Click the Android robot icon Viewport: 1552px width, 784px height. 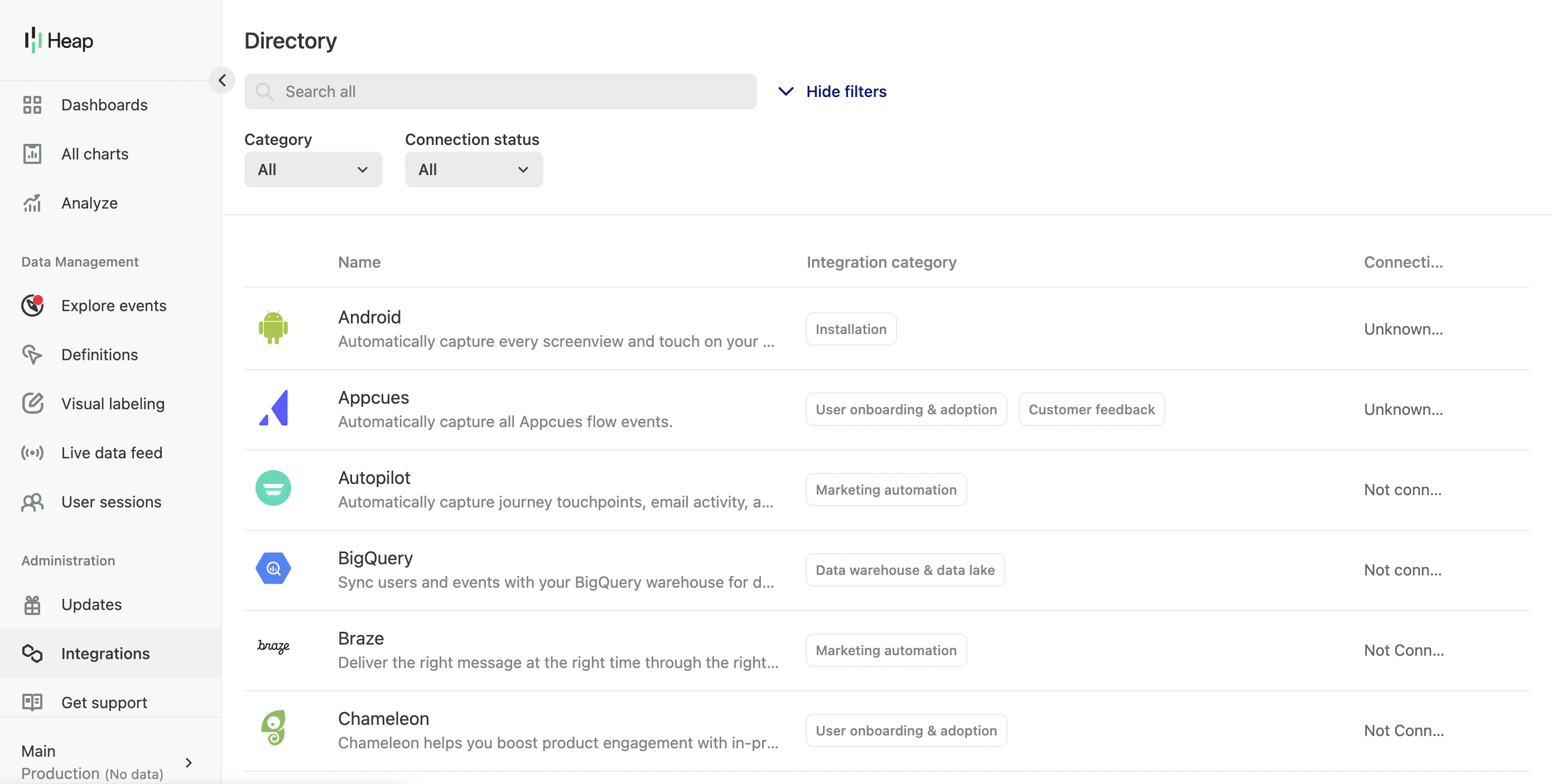(273, 328)
